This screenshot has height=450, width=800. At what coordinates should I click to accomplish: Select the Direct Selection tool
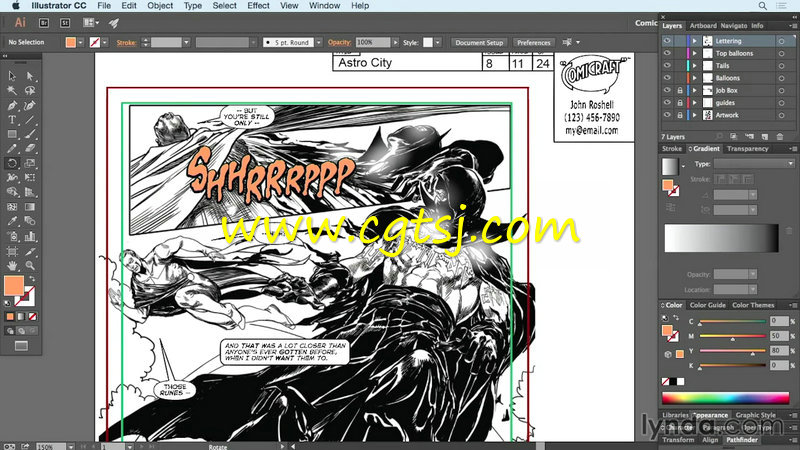coord(30,76)
